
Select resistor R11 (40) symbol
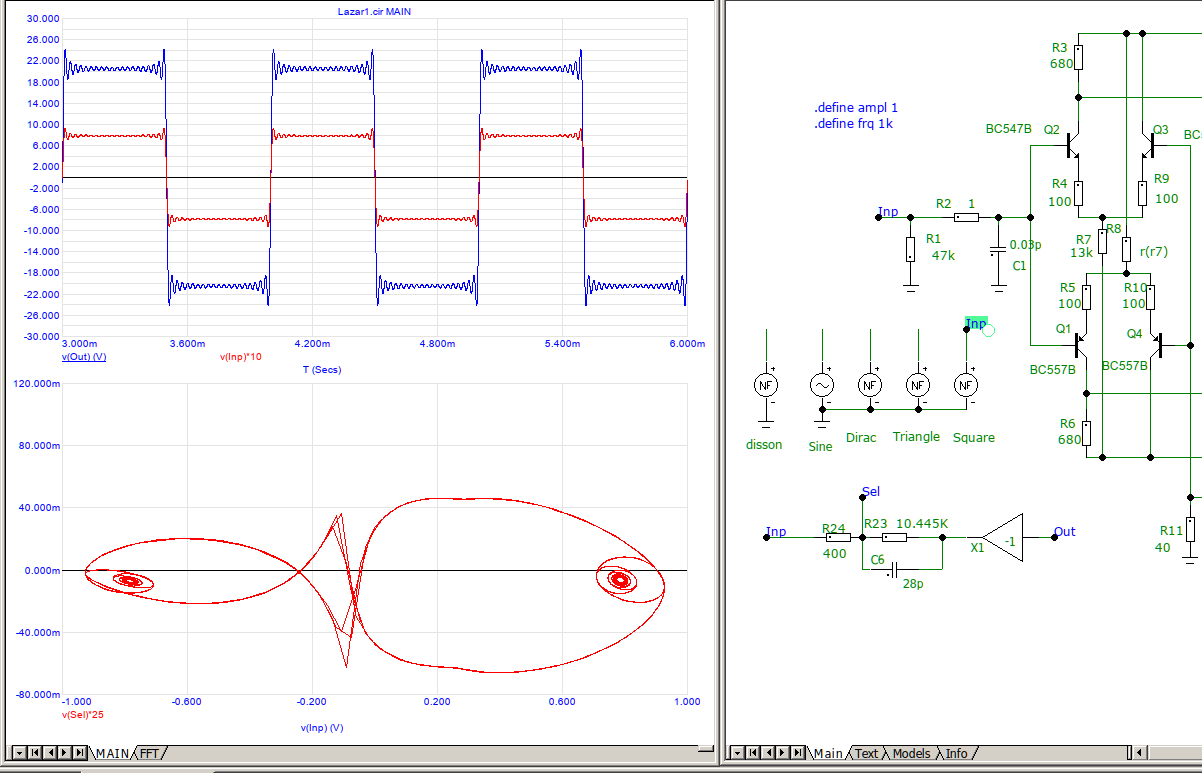[1190, 531]
